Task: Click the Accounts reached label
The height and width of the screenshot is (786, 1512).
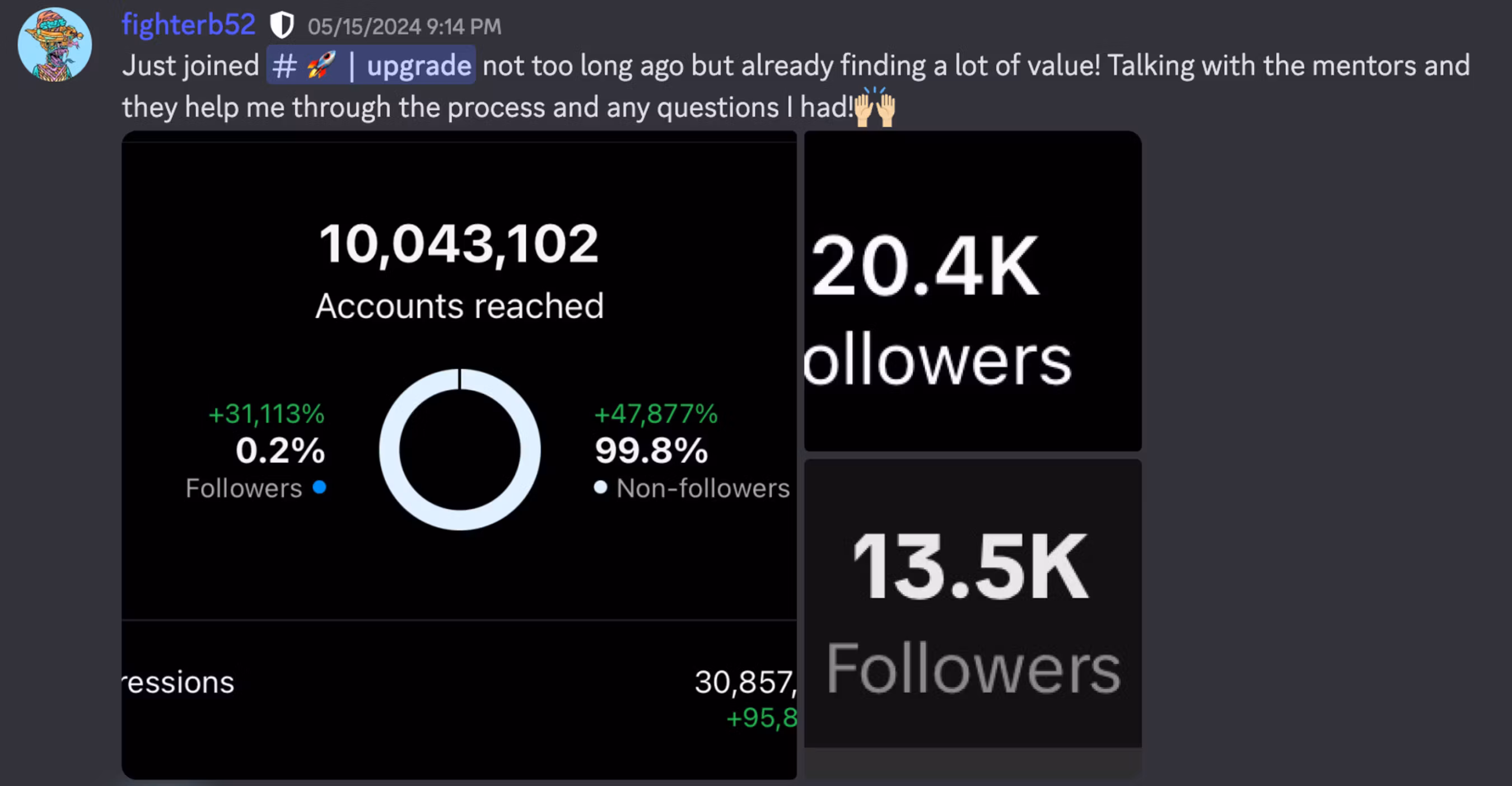Action: coord(459,306)
